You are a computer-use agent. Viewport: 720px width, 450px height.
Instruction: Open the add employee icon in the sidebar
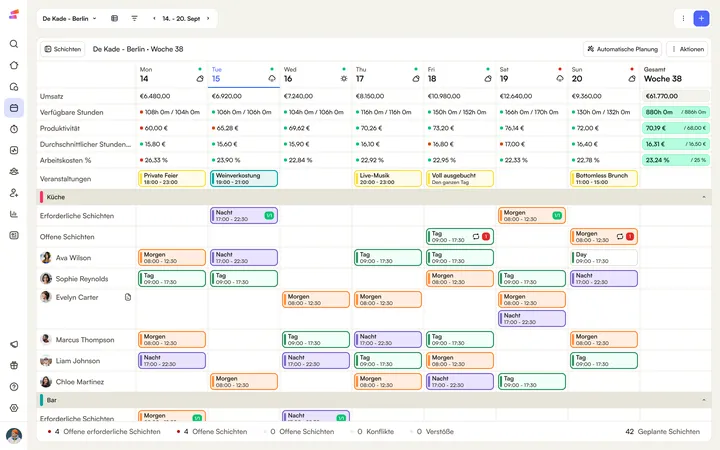[x=14, y=193]
